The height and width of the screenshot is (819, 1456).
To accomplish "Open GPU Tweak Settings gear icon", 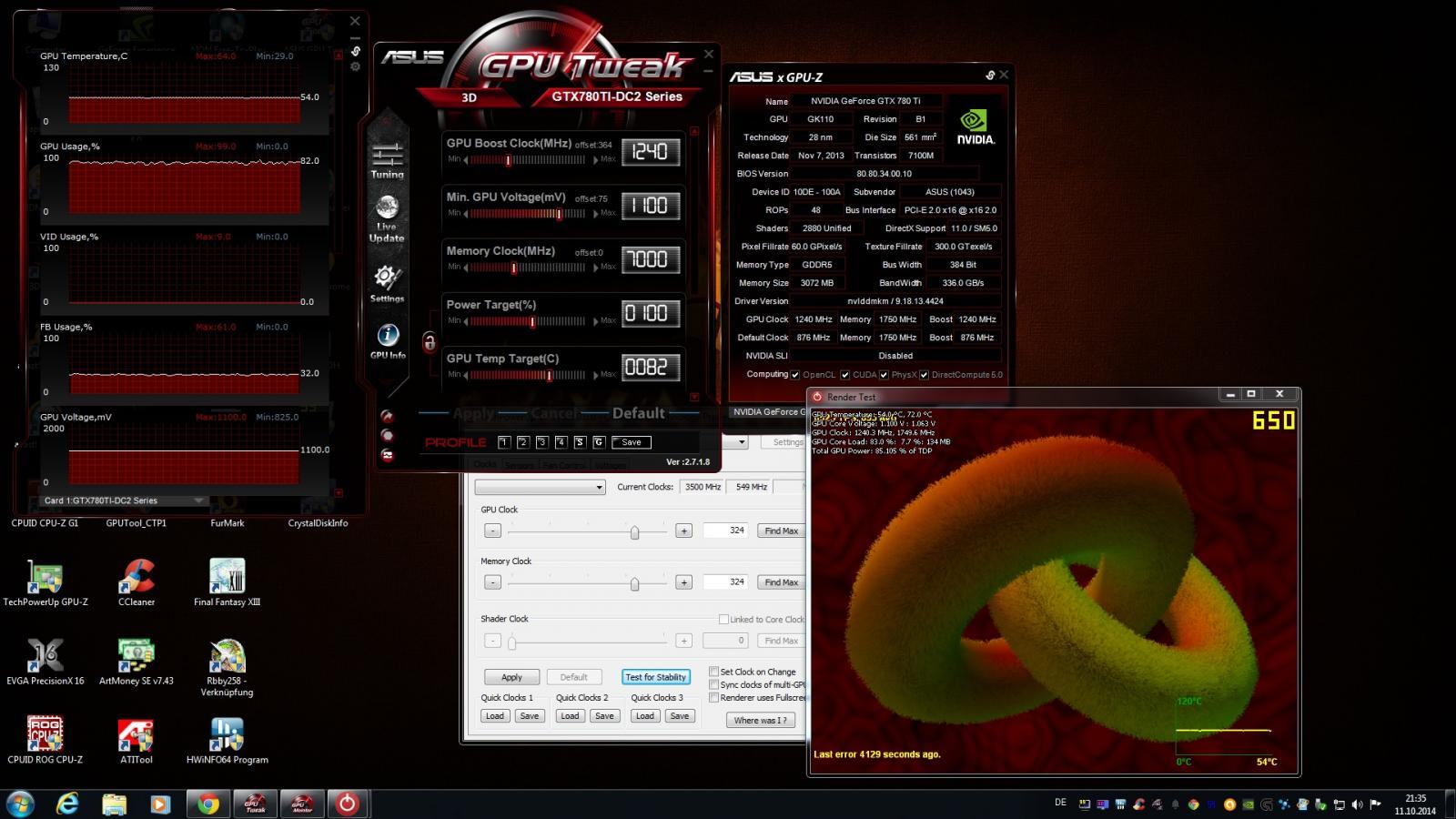I will [387, 283].
